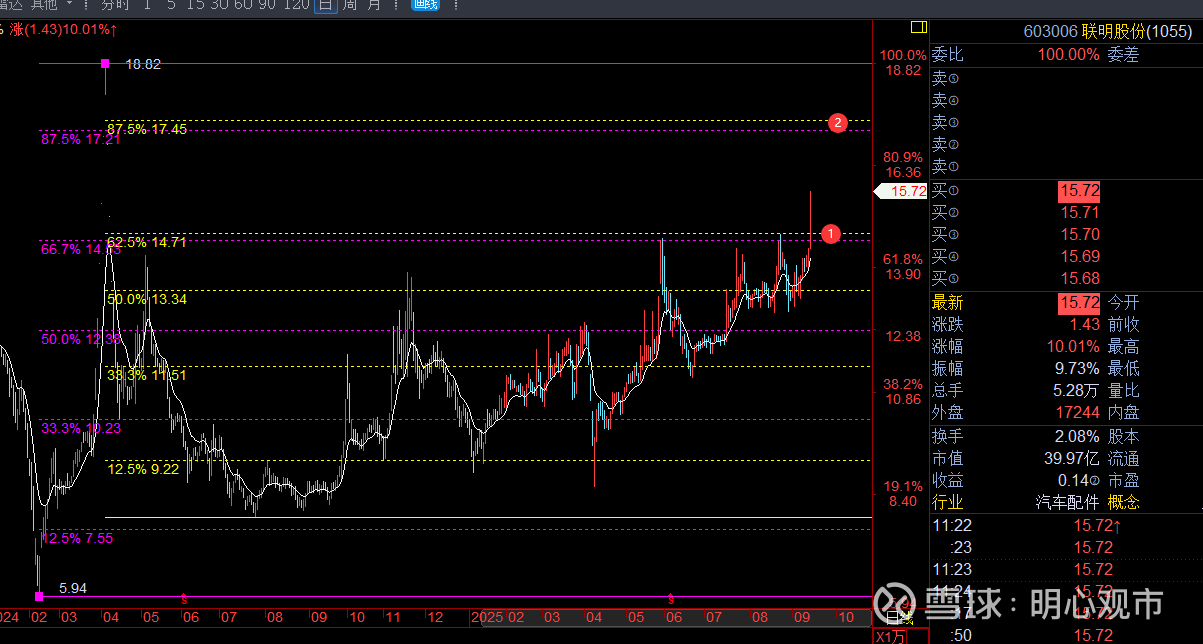Click the 15.72 current price flag marker
Viewport: 1203px width, 644px height.
pos(901,191)
